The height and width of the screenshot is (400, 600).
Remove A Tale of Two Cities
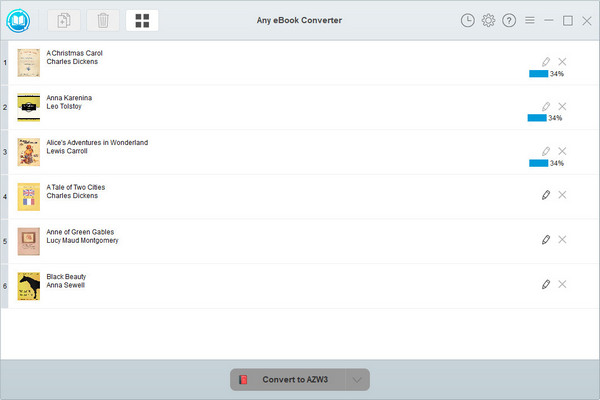(562, 195)
